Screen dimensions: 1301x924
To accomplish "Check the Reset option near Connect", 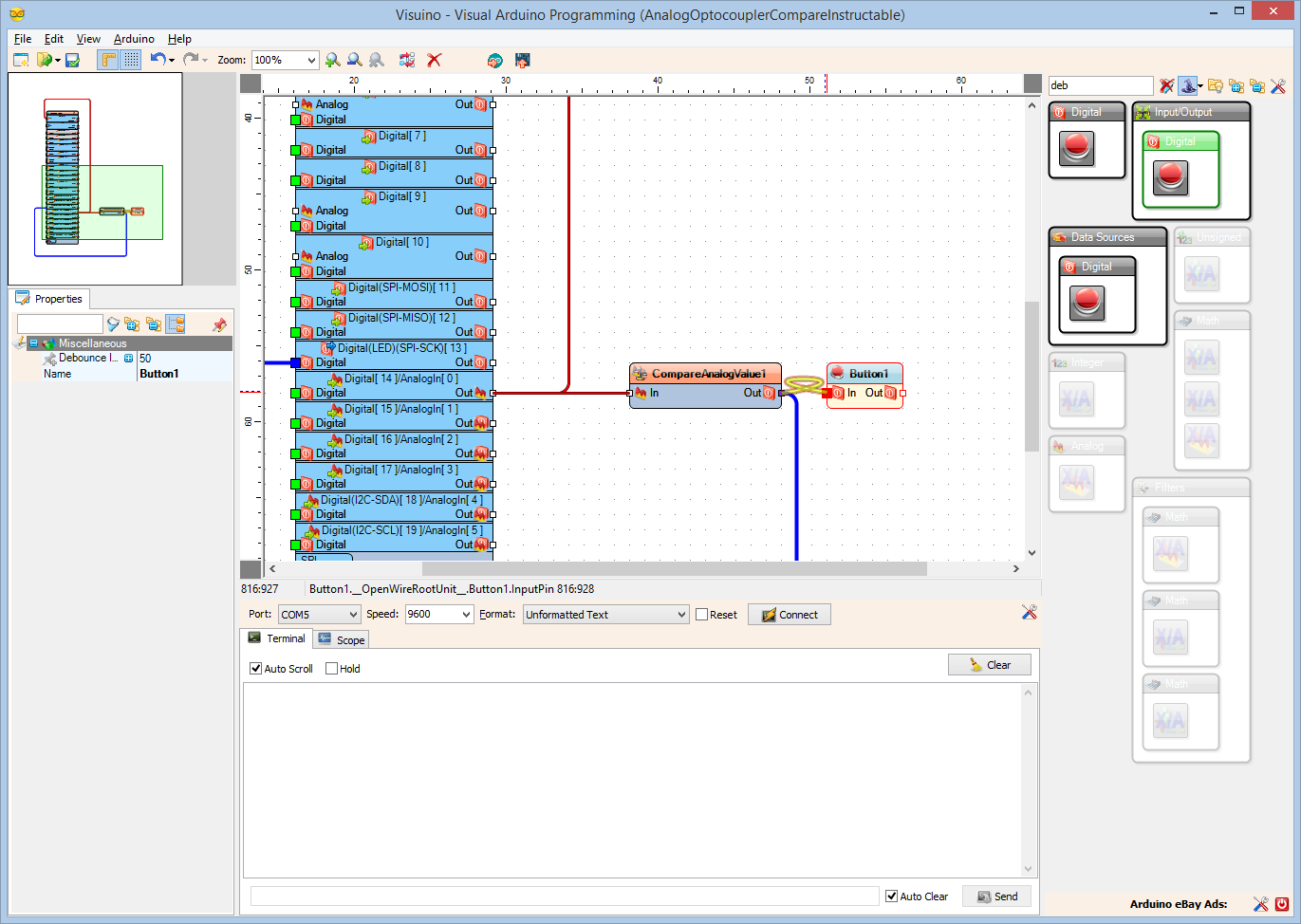I will 700,614.
